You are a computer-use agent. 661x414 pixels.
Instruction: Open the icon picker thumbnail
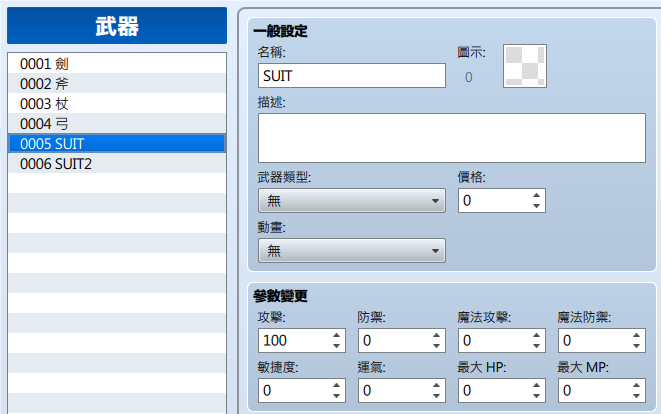[525, 66]
